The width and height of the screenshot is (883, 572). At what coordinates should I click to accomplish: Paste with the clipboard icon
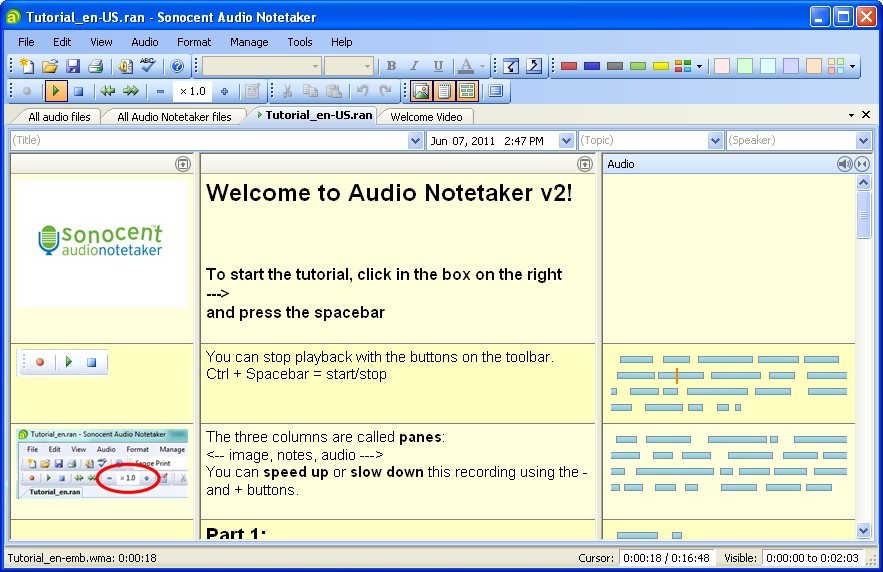[334, 91]
